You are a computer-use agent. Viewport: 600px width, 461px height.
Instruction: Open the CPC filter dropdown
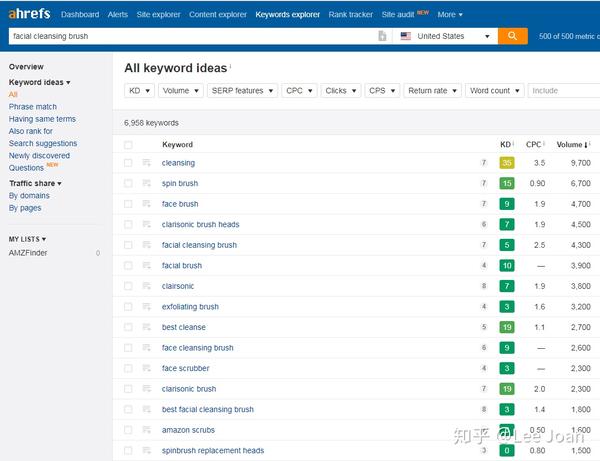coord(299,91)
